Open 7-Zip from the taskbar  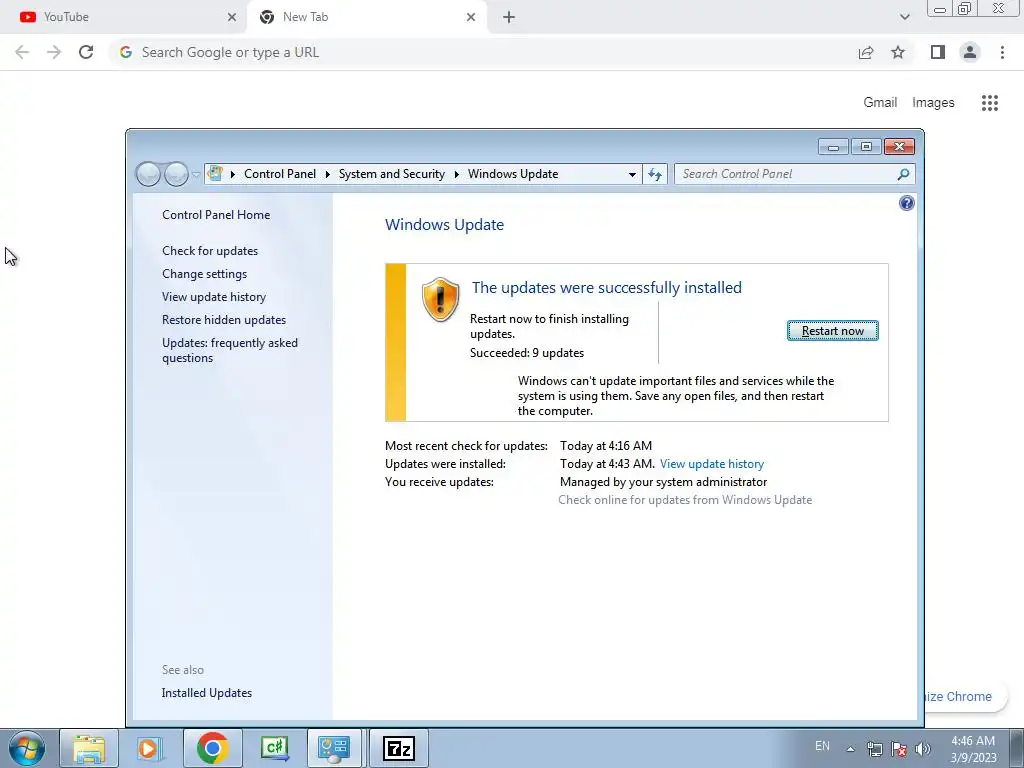(399, 748)
